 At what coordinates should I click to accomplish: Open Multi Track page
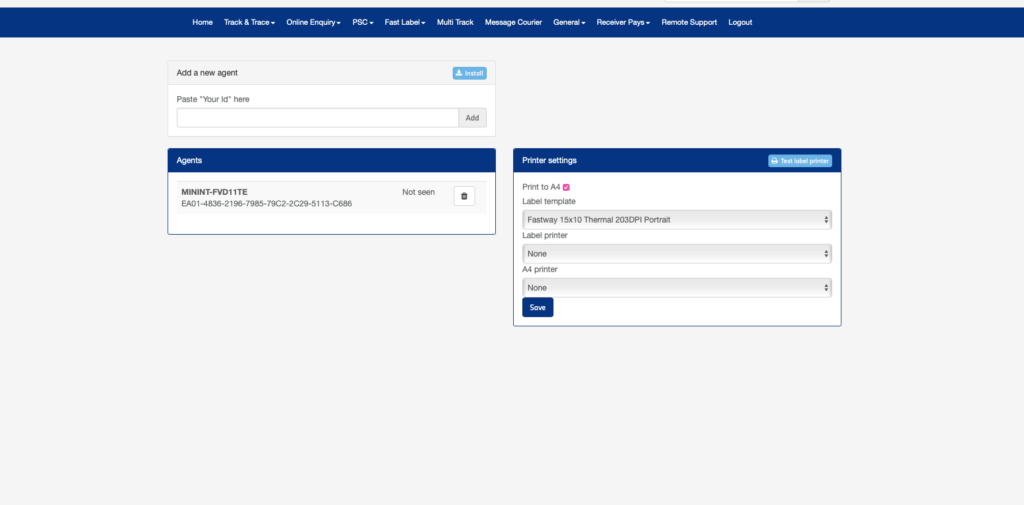point(455,22)
